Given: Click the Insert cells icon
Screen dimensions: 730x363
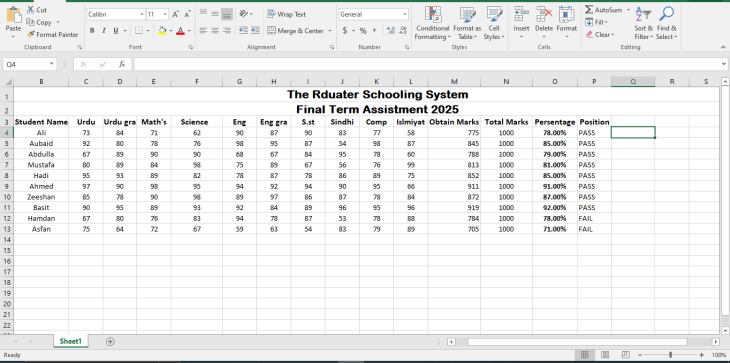Looking at the screenshot, I should [x=521, y=13].
